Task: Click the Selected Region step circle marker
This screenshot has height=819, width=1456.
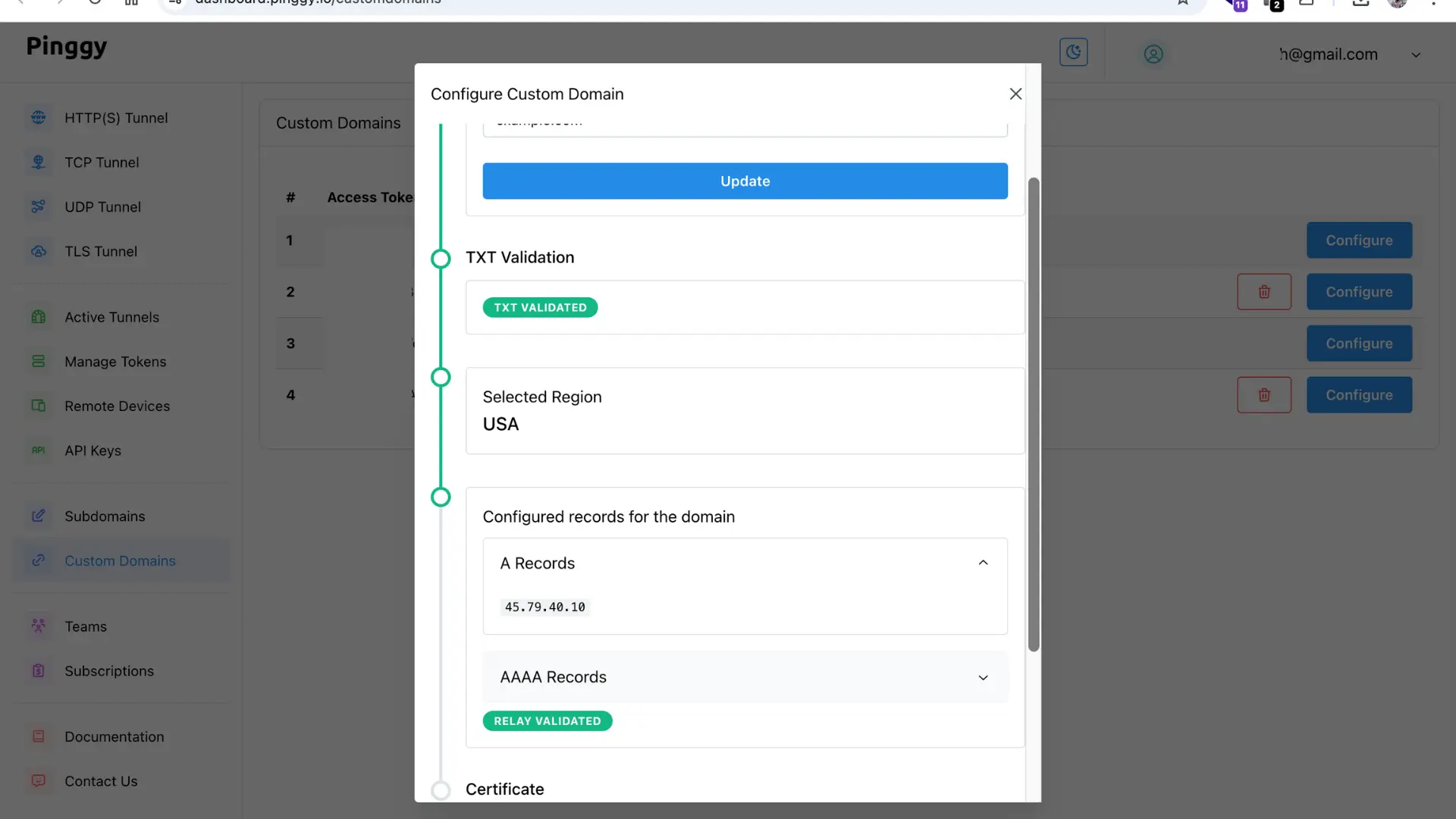Action: pos(441,377)
